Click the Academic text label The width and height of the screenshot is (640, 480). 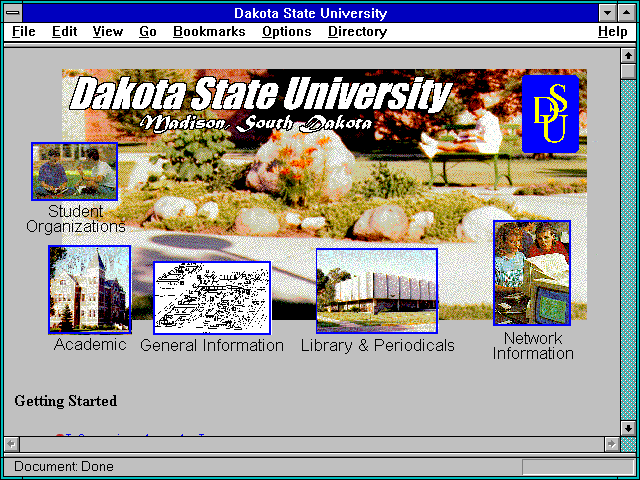click(90, 344)
